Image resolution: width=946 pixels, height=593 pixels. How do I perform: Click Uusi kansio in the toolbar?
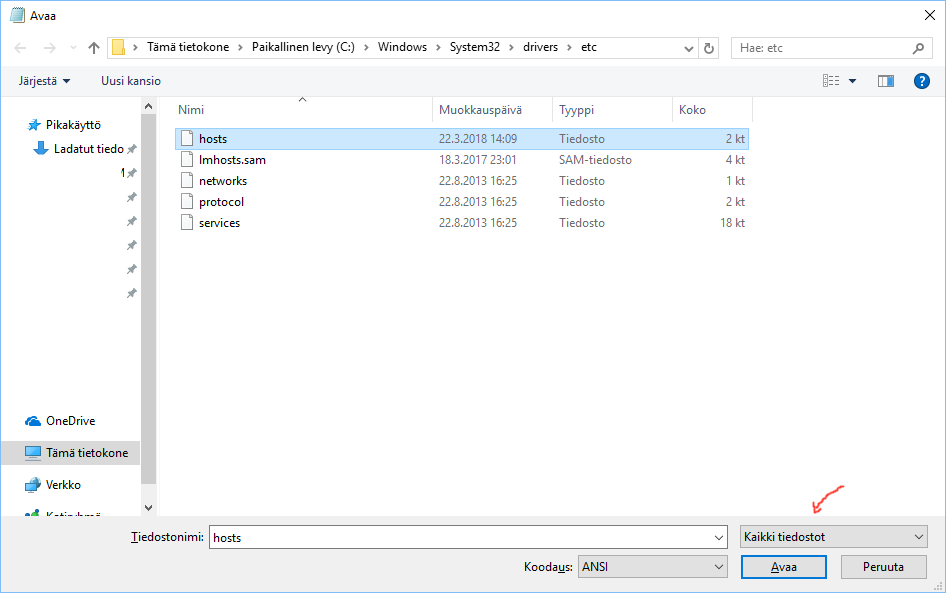(131, 81)
